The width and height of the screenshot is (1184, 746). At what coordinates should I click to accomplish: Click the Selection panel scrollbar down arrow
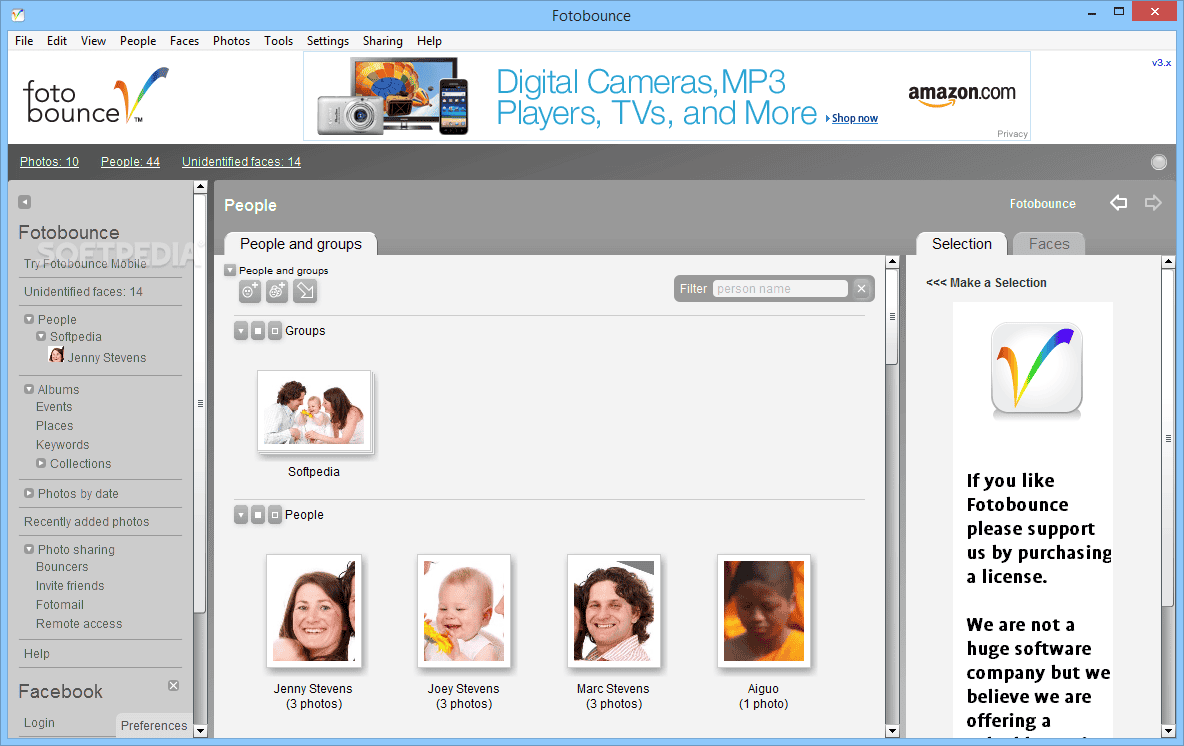pyautogui.click(x=1168, y=731)
